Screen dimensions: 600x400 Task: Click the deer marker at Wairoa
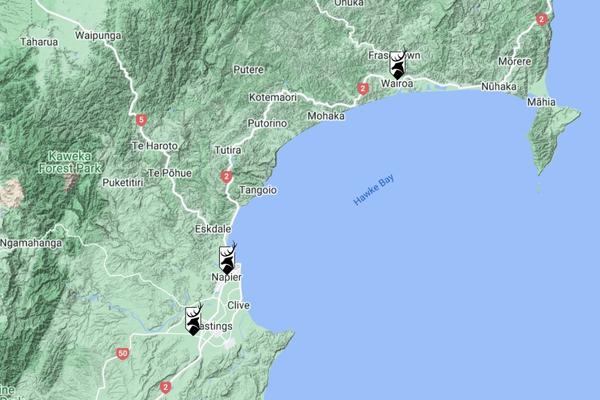tap(397, 64)
